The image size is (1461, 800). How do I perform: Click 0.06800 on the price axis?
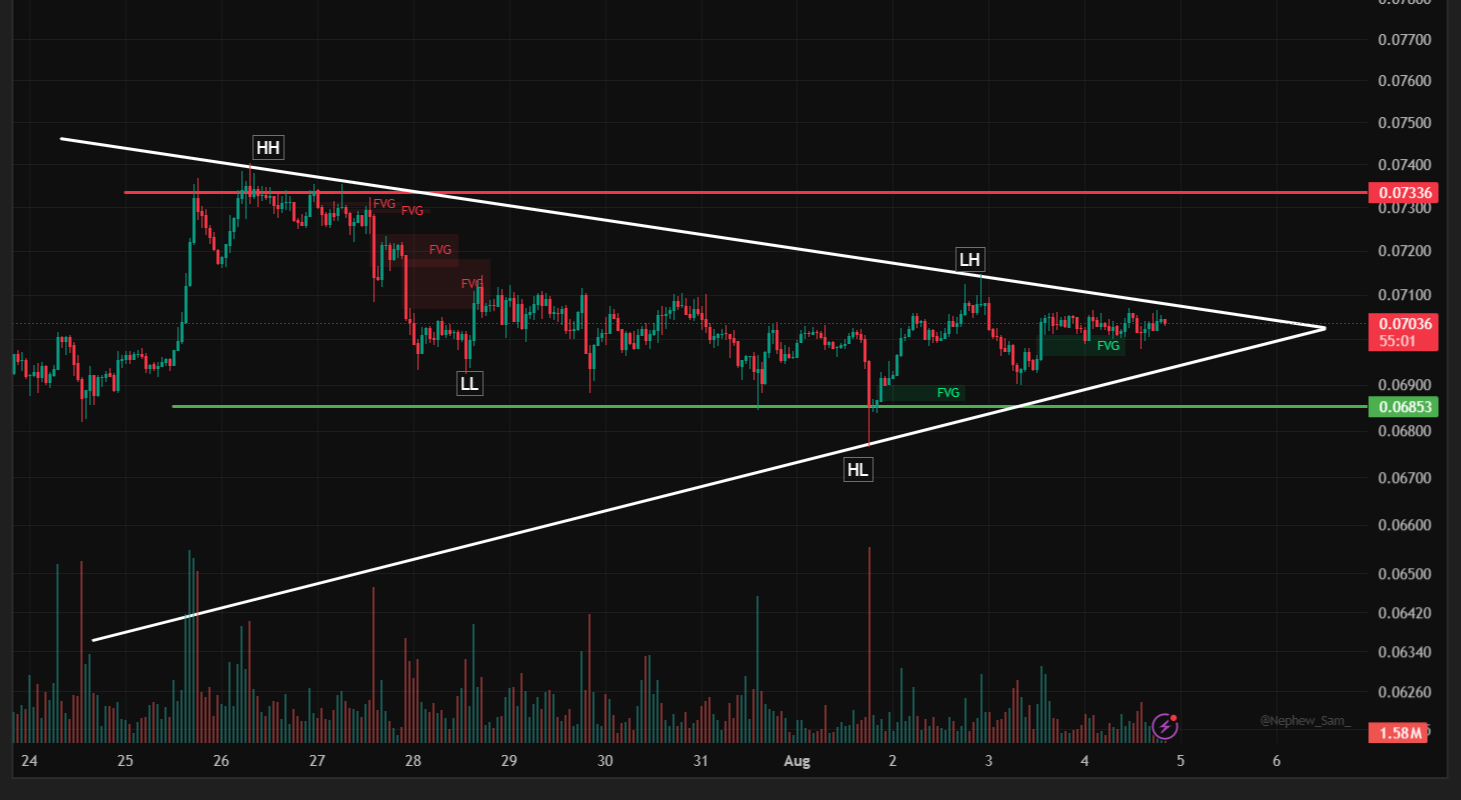1405,431
